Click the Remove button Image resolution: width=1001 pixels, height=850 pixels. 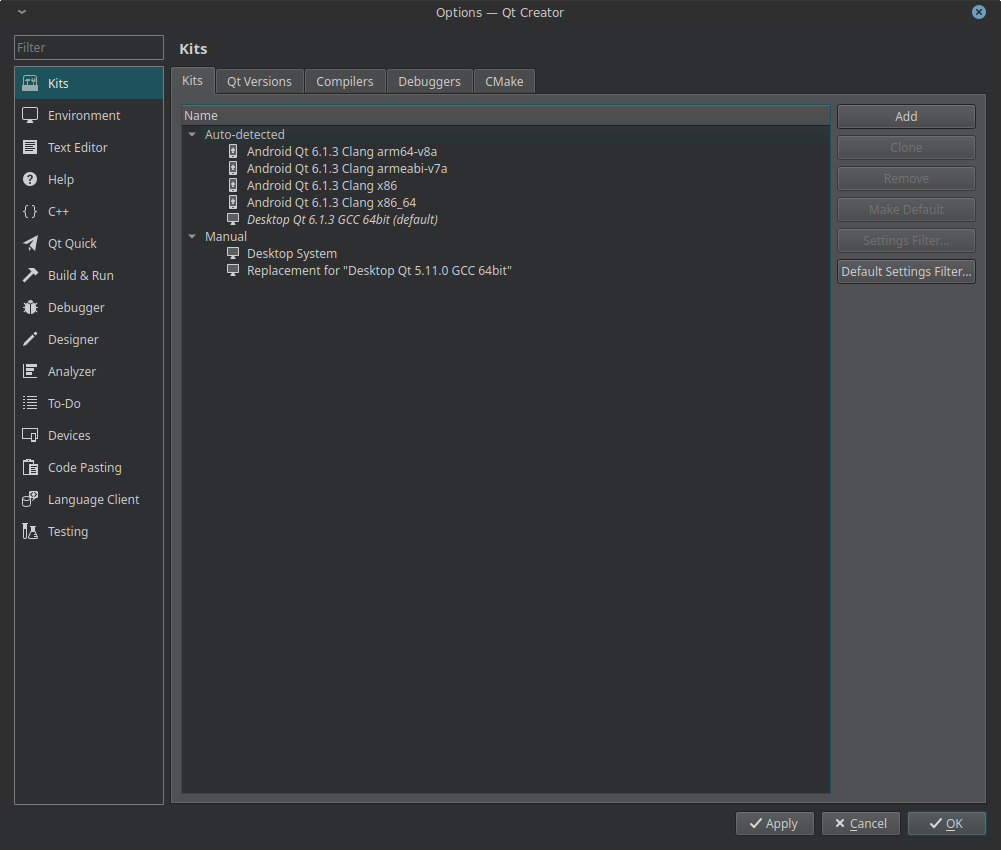[x=906, y=179]
